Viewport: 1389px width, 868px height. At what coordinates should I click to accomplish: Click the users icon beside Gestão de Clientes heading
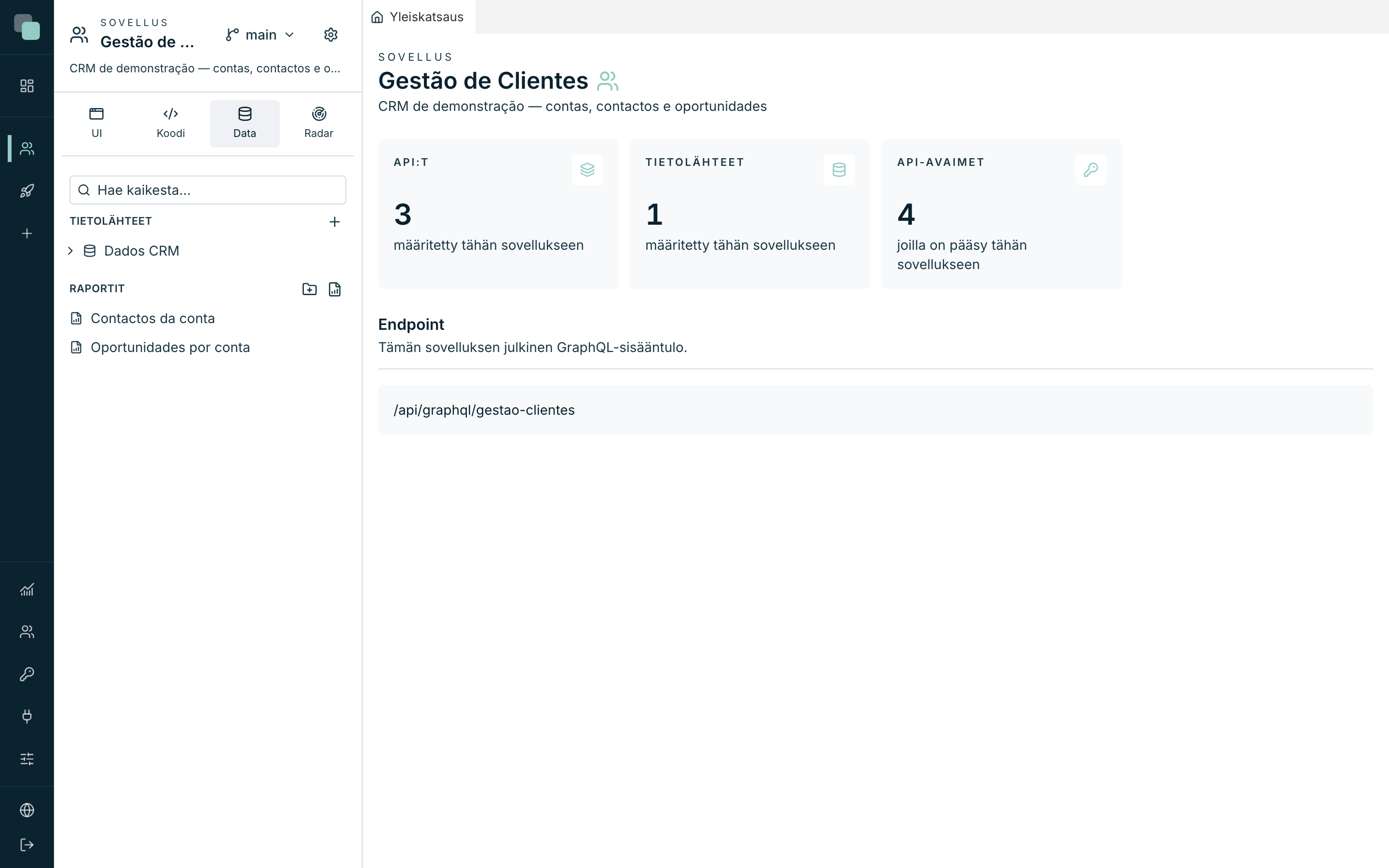pos(608,81)
